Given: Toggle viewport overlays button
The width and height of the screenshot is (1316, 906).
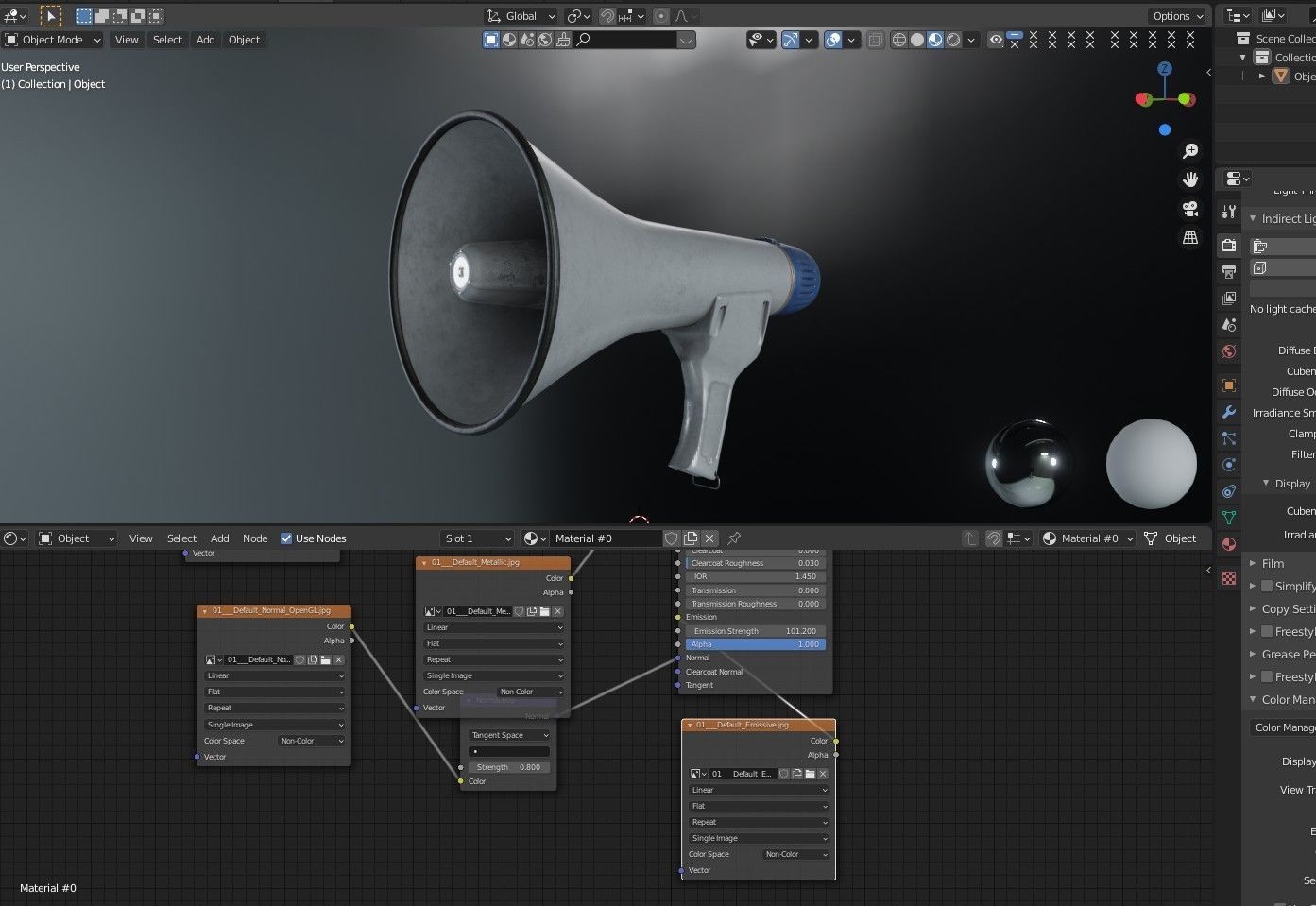Looking at the screenshot, I should point(833,40).
